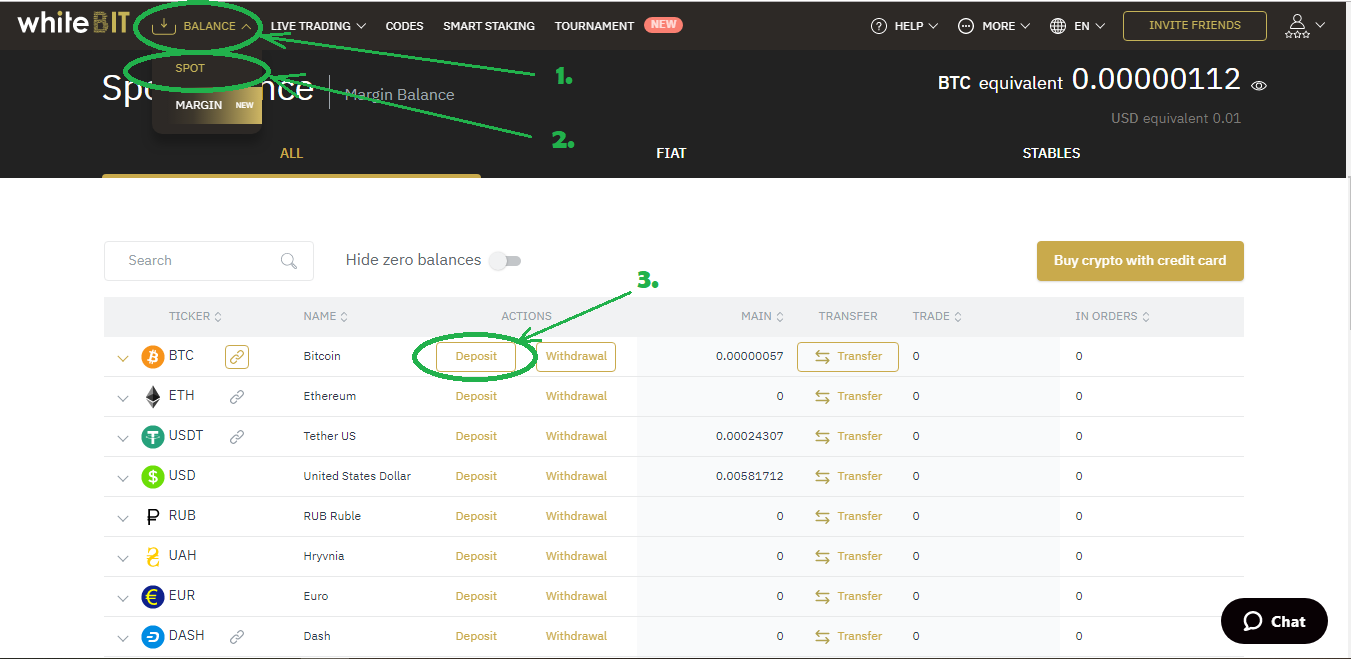The image size is (1351, 659).
Task: Click Withdrawal for EUR
Action: click(576, 596)
